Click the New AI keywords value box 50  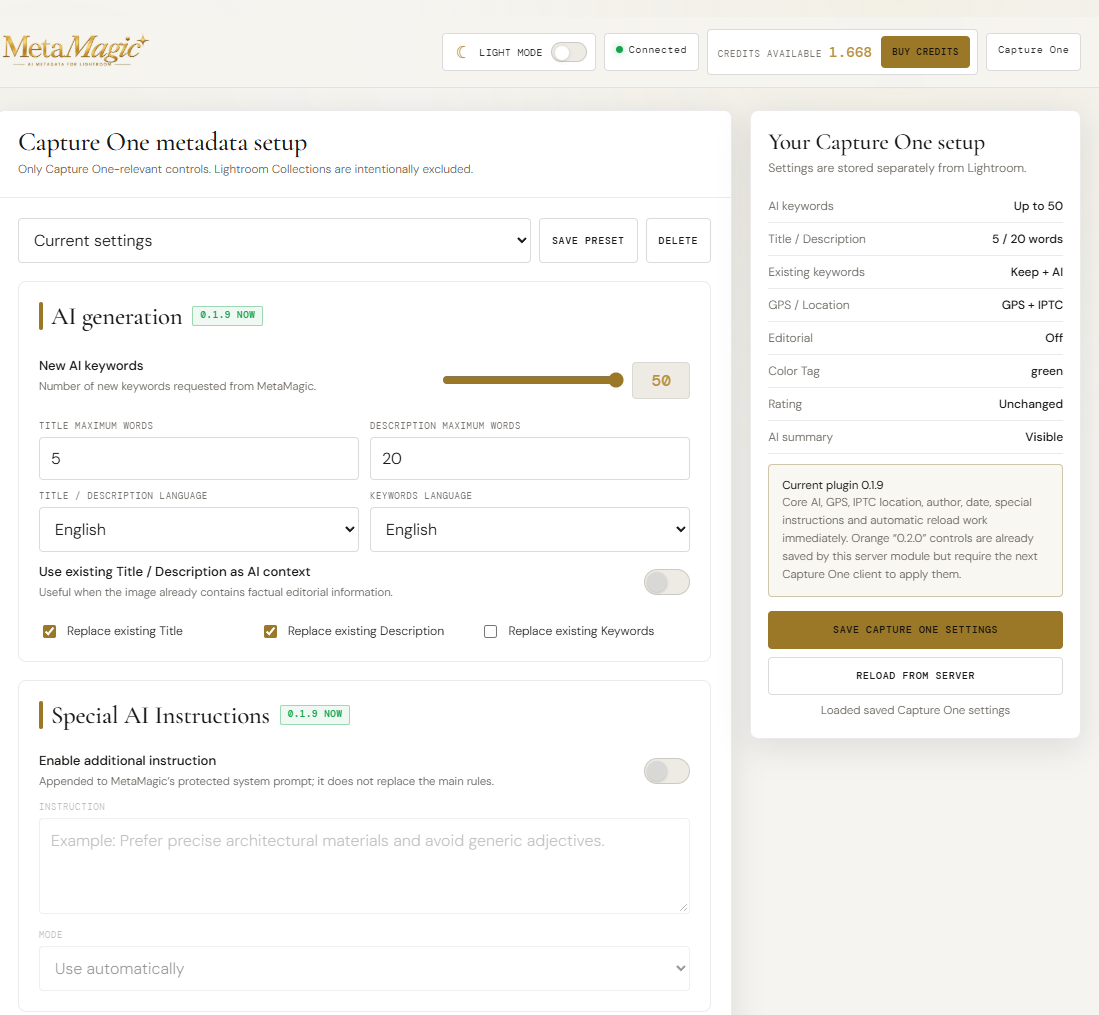point(661,381)
